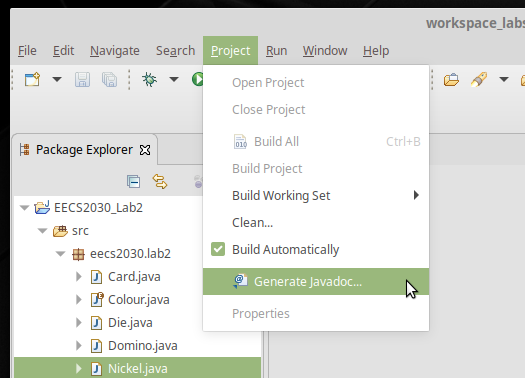The width and height of the screenshot is (525, 378).
Task: Click Collapse All in Package Explorer
Action: 134,182
